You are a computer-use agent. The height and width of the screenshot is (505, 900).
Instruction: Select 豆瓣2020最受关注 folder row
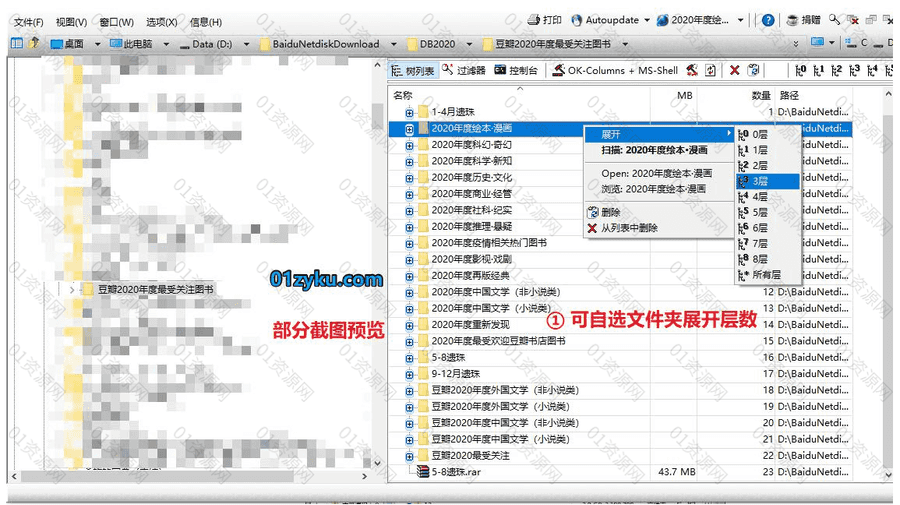click(x=619, y=456)
